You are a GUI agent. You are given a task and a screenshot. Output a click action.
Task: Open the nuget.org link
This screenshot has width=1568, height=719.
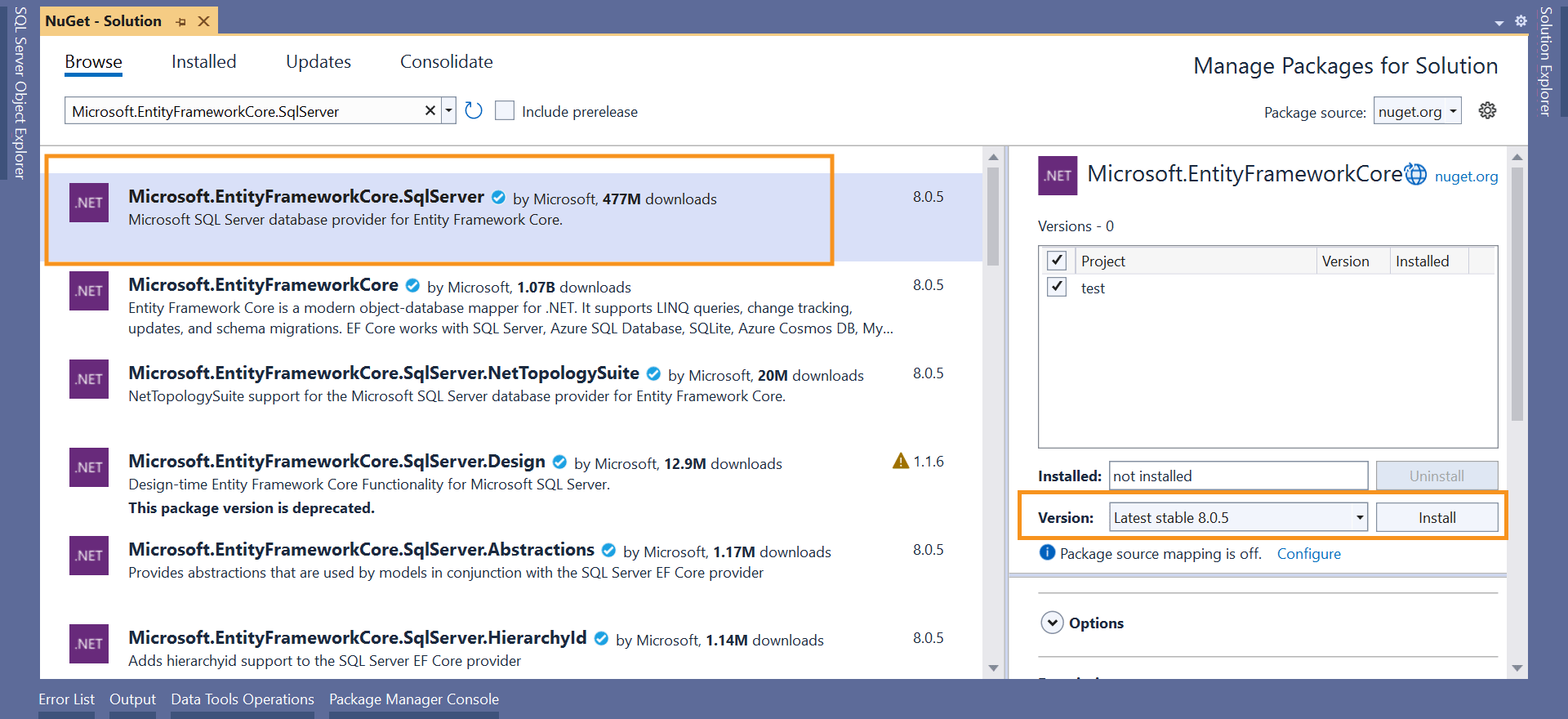click(1466, 176)
